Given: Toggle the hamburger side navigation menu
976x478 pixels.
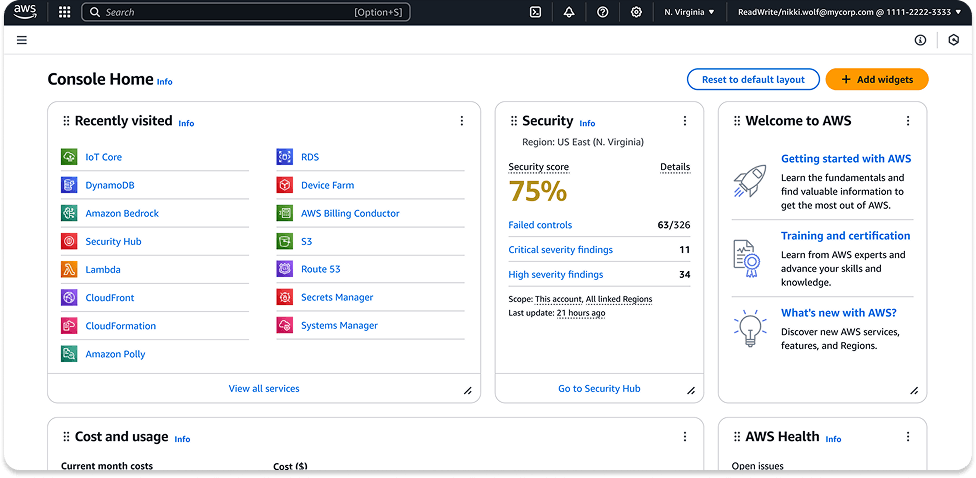Looking at the screenshot, I should click(22, 40).
